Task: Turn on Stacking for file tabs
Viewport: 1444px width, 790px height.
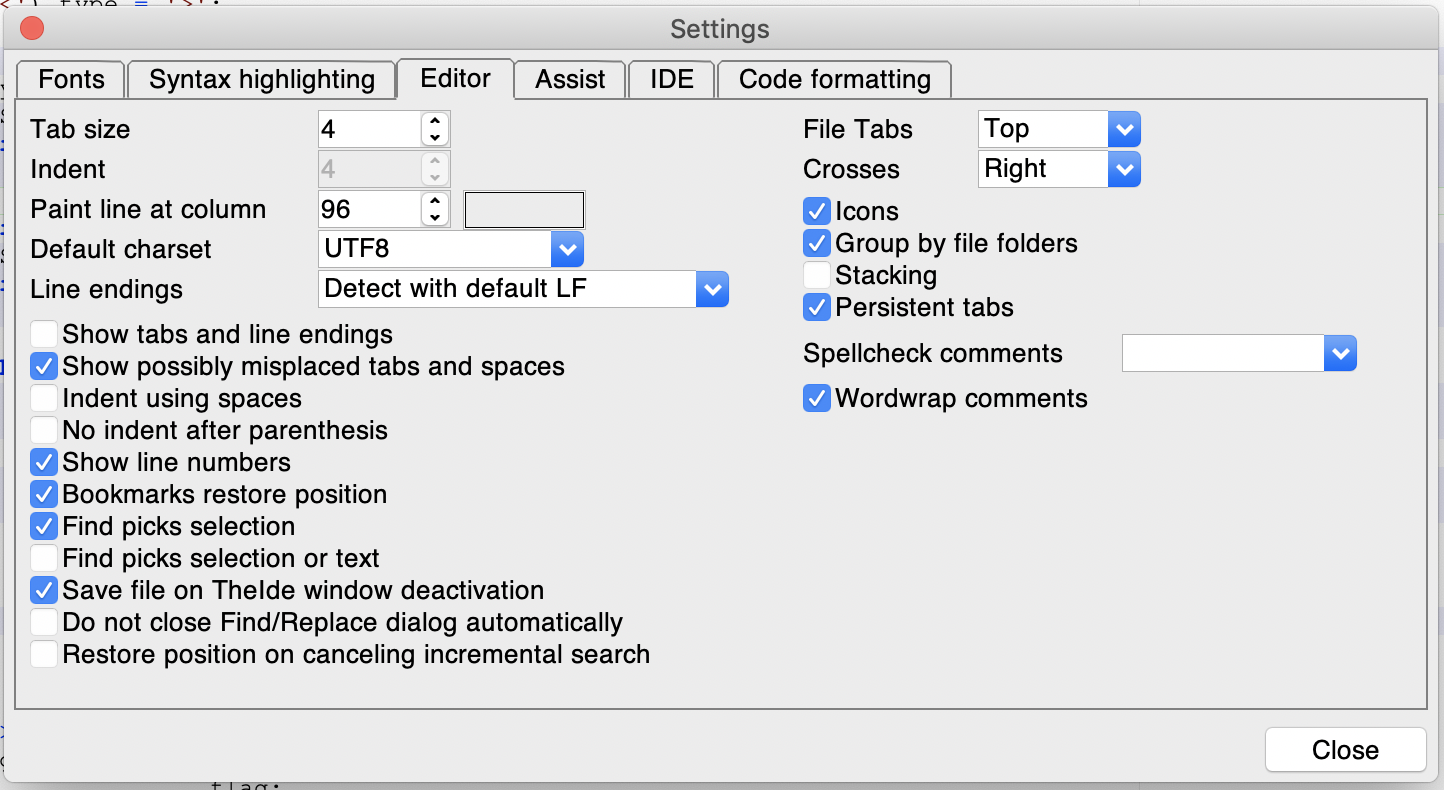Action: point(817,275)
